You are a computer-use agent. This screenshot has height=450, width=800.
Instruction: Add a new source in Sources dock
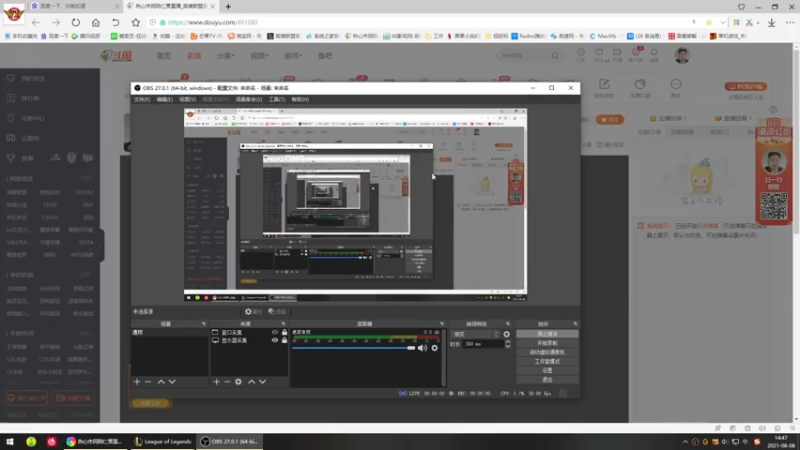click(x=216, y=382)
